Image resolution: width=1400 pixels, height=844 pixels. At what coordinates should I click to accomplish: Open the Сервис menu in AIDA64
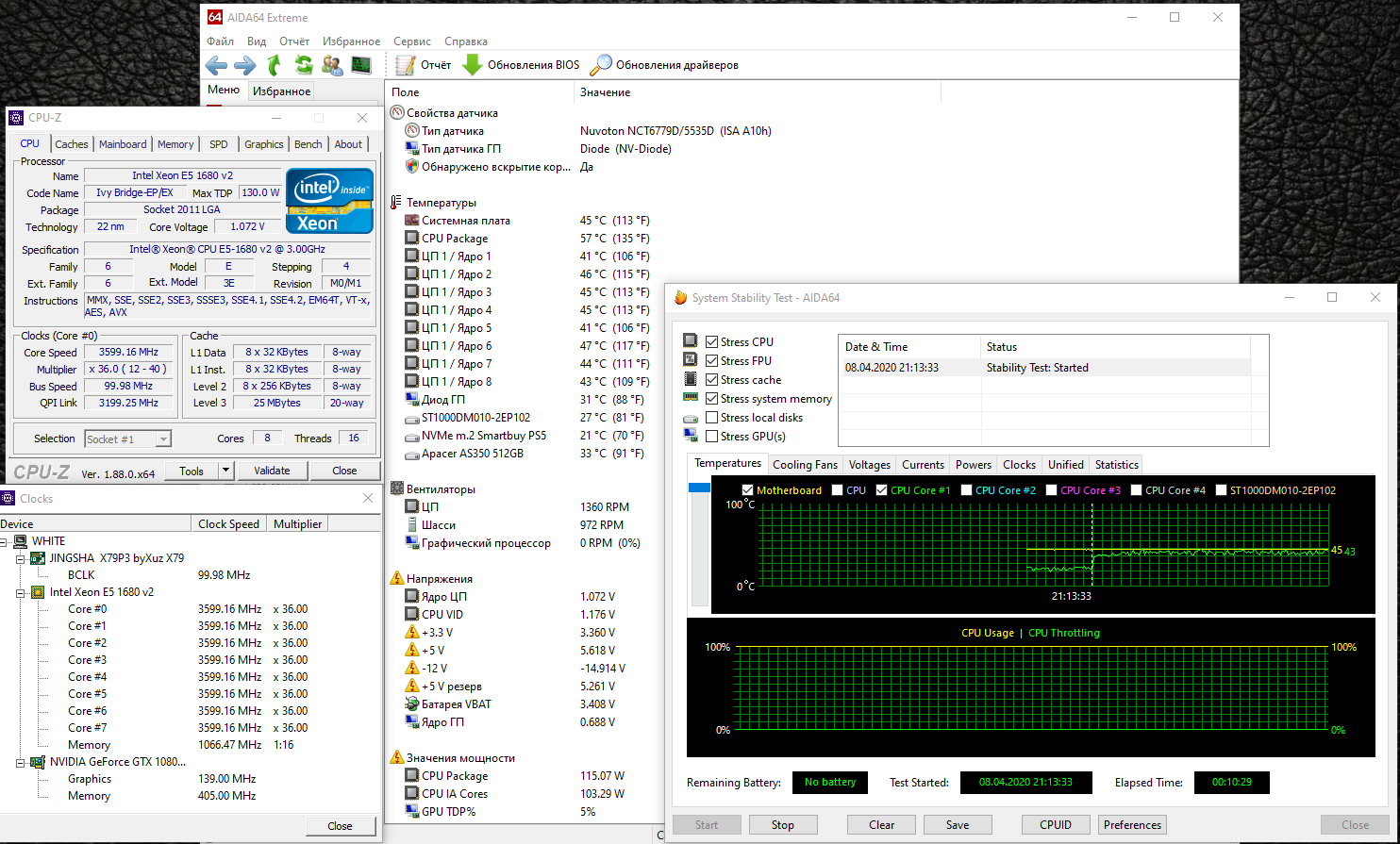click(412, 41)
